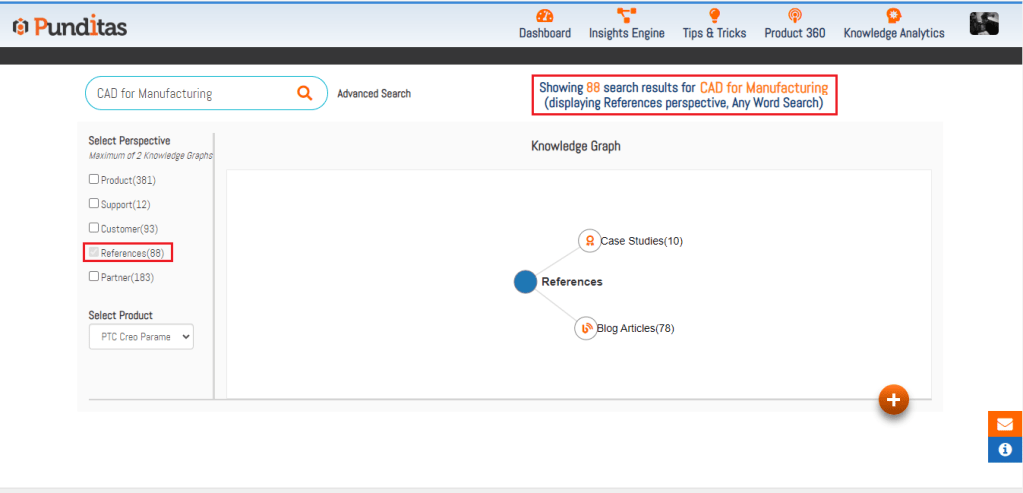Open the Product 360 icon
Screen dimensions: 1023x493
coord(794,16)
